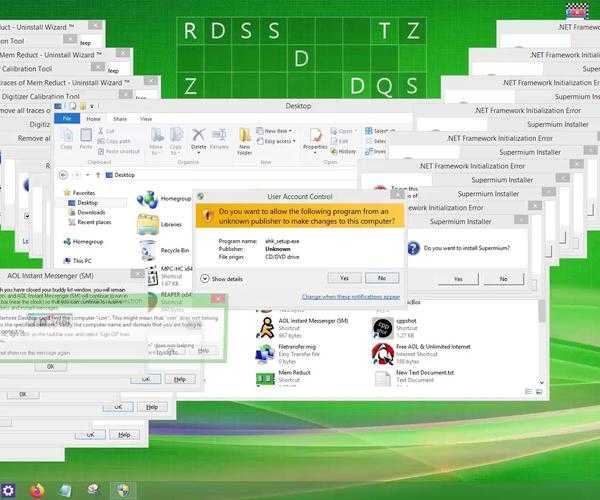Viewport: 600px width, 500px height.
Task: Select the New Text Document.txt file
Action: [414, 378]
